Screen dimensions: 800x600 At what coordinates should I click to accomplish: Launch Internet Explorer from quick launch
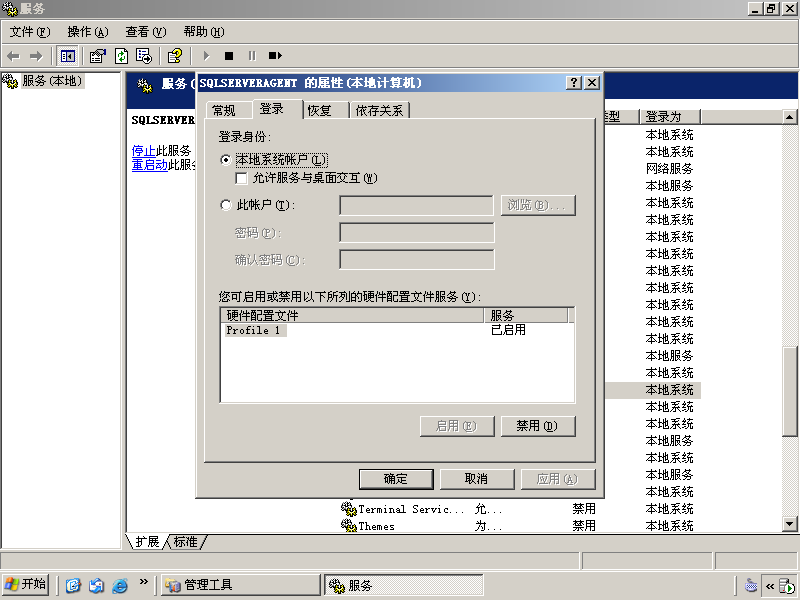click(x=120, y=585)
